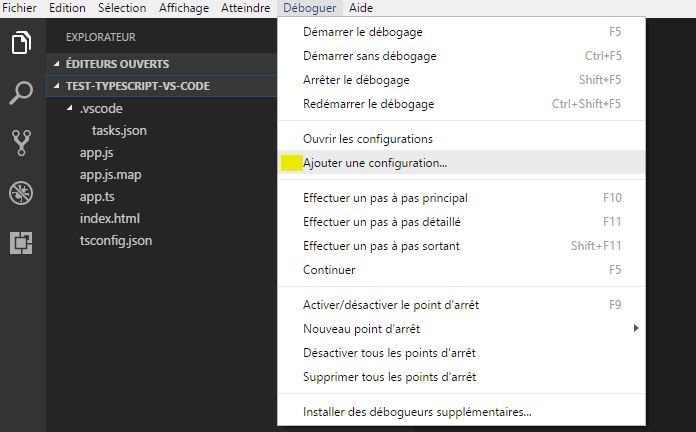Open the Fichier menu
Screen dimensions: 696x432
pyautogui.click(x=20, y=8)
